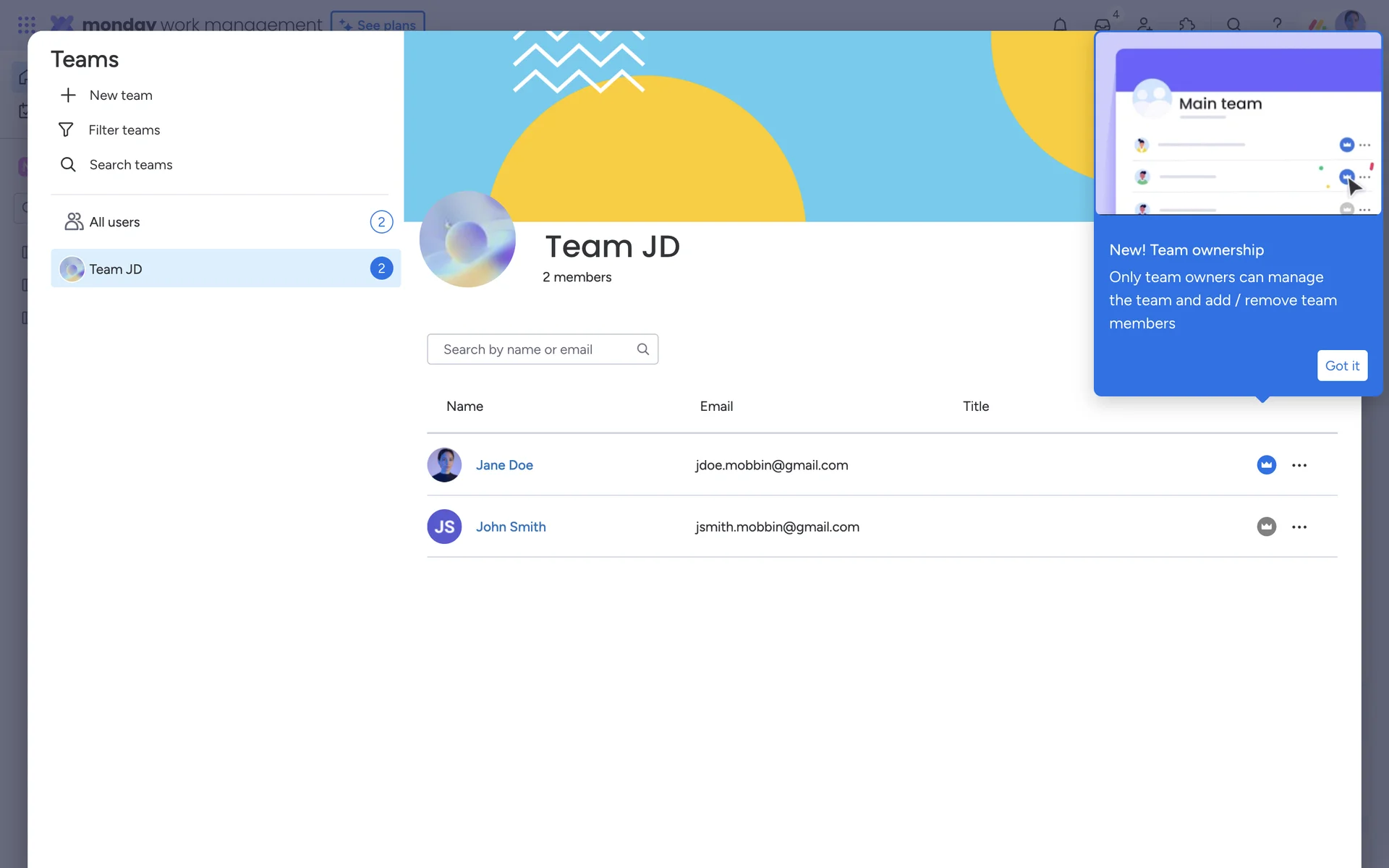Open Jane Doe's profile link
Image resolution: width=1389 pixels, height=868 pixels.
(504, 465)
